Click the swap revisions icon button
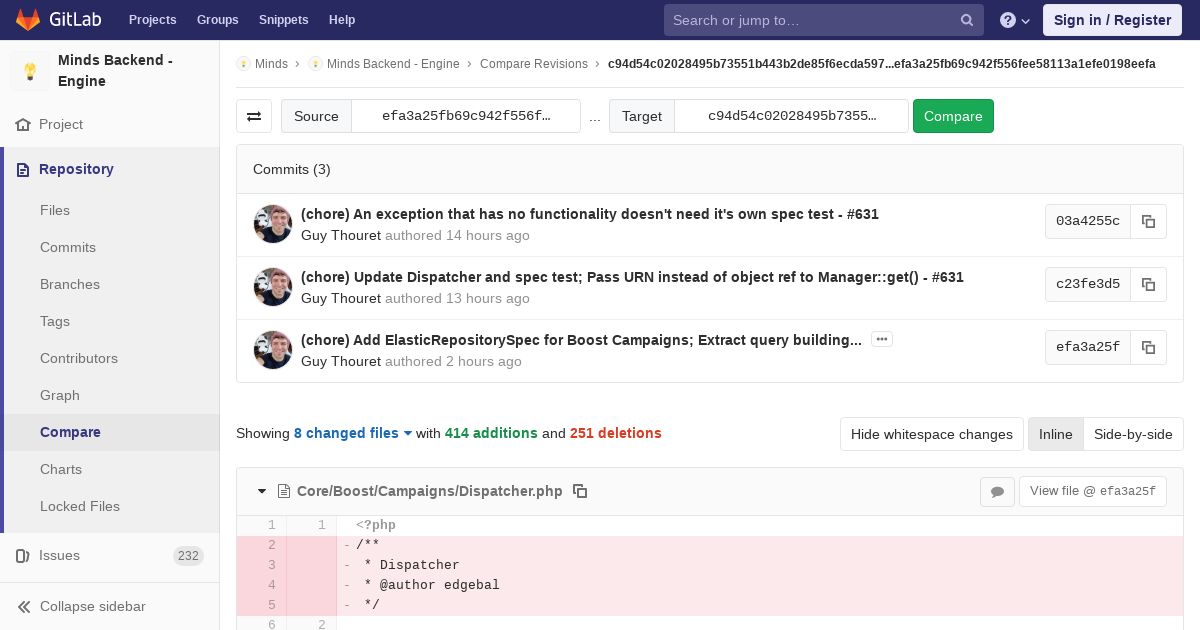The width and height of the screenshot is (1200, 630). point(254,116)
